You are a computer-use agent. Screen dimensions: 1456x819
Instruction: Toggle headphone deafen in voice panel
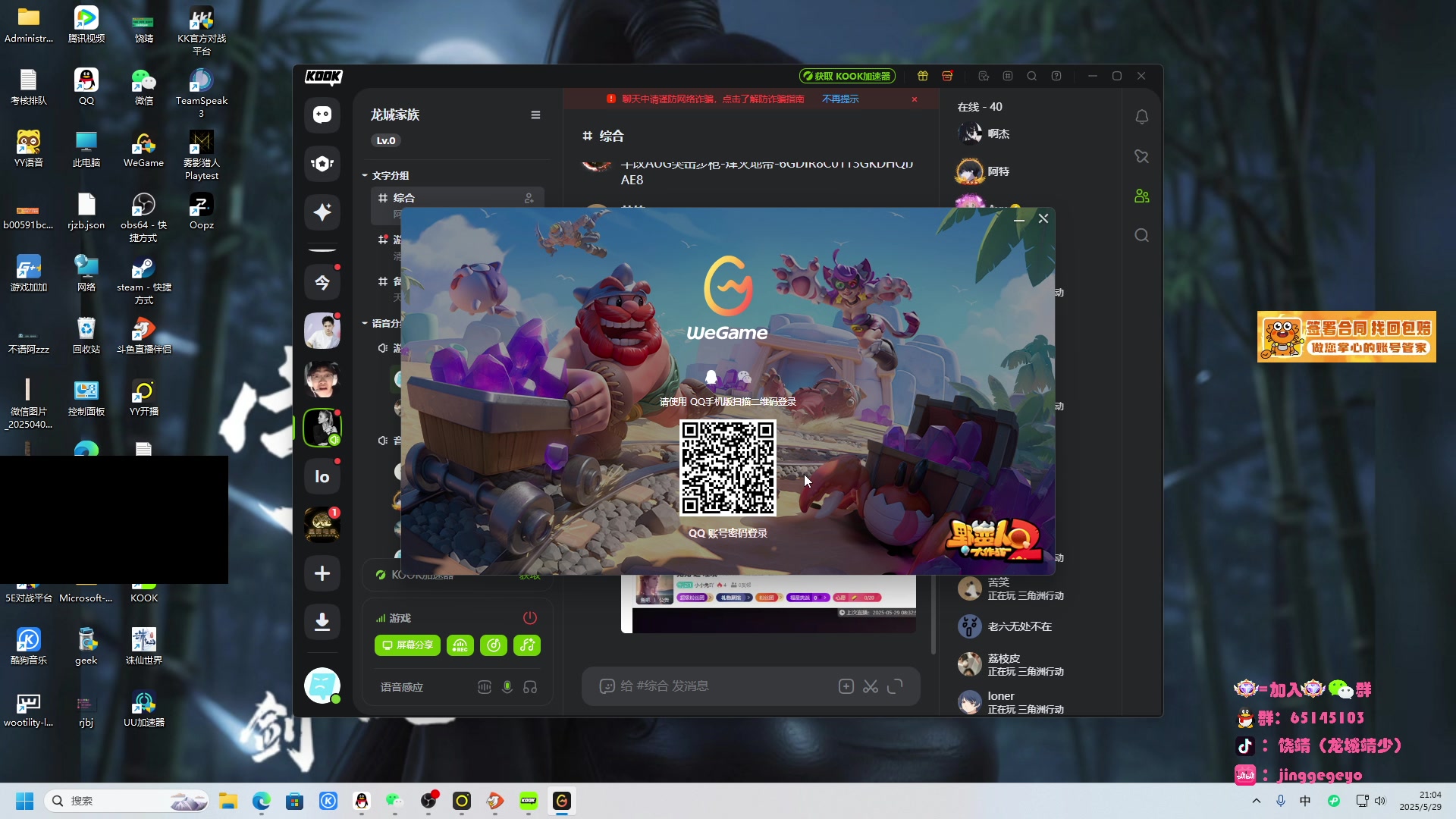[530, 687]
